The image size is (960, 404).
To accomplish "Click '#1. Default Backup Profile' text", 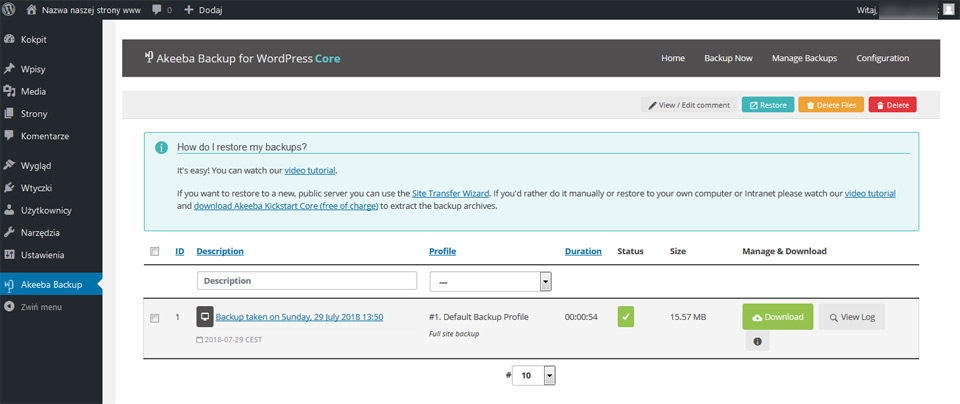I will pos(479,317).
